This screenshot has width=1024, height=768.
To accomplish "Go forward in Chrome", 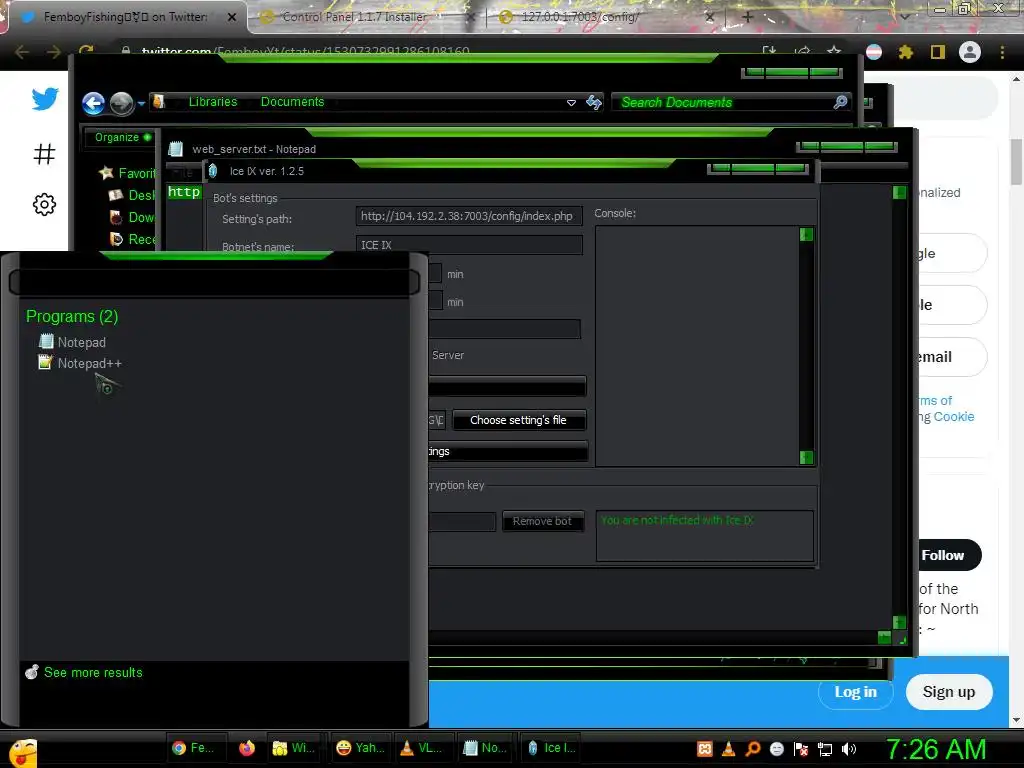I will (x=54, y=52).
